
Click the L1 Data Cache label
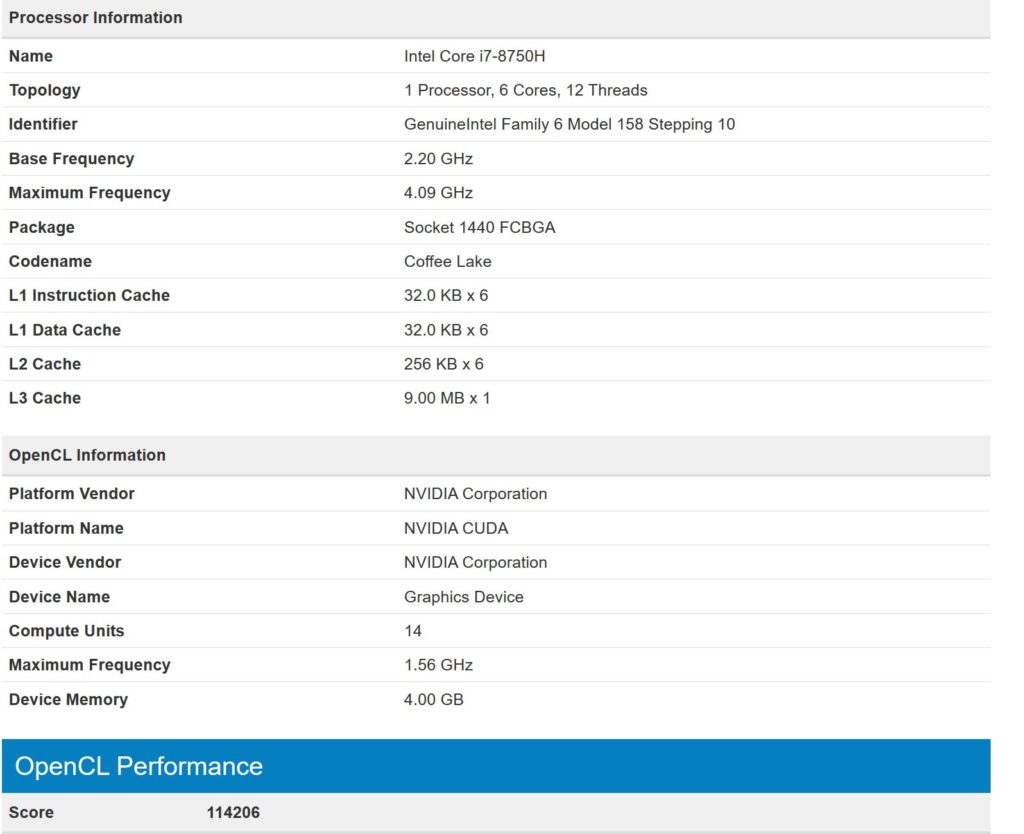(65, 330)
